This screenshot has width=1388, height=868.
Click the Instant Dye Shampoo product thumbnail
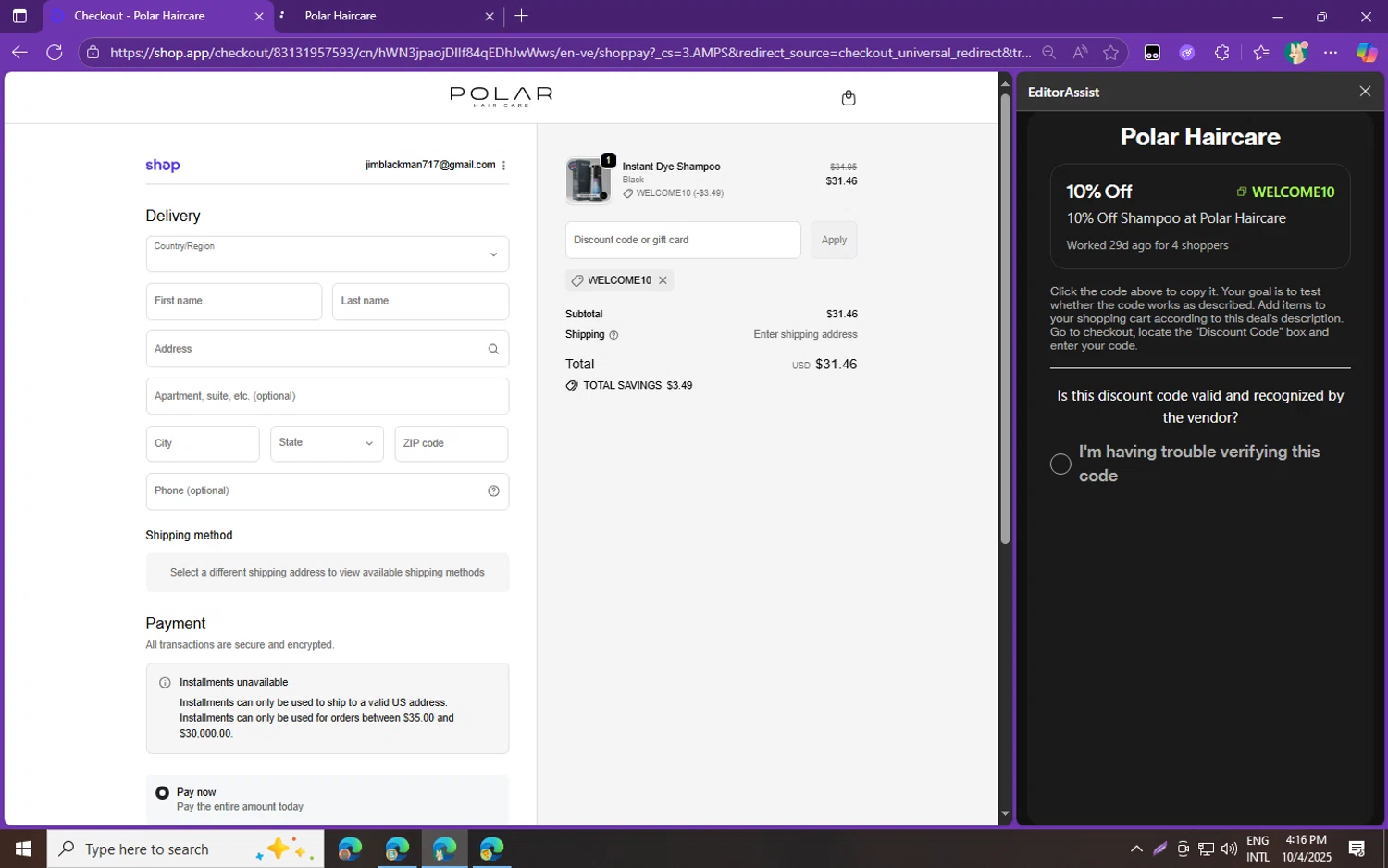tap(588, 180)
